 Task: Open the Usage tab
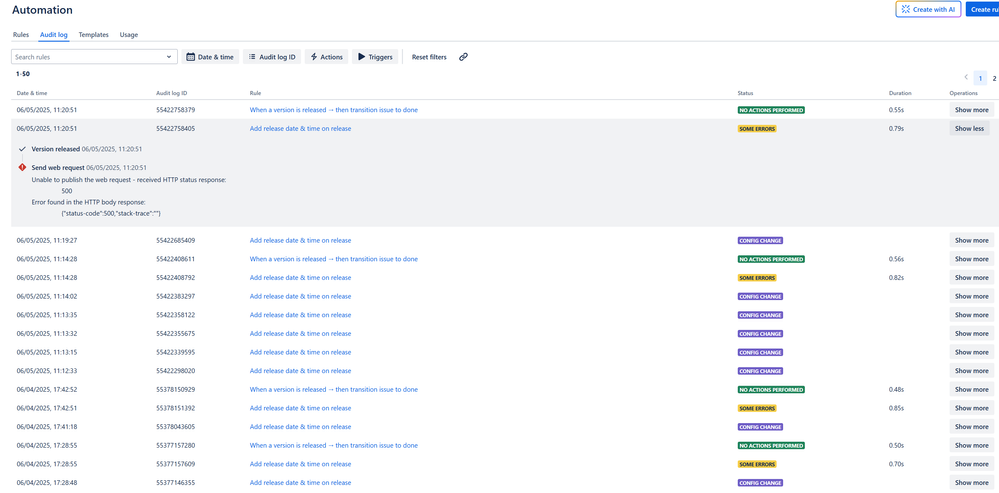pyautogui.click(x=129, y=34)
